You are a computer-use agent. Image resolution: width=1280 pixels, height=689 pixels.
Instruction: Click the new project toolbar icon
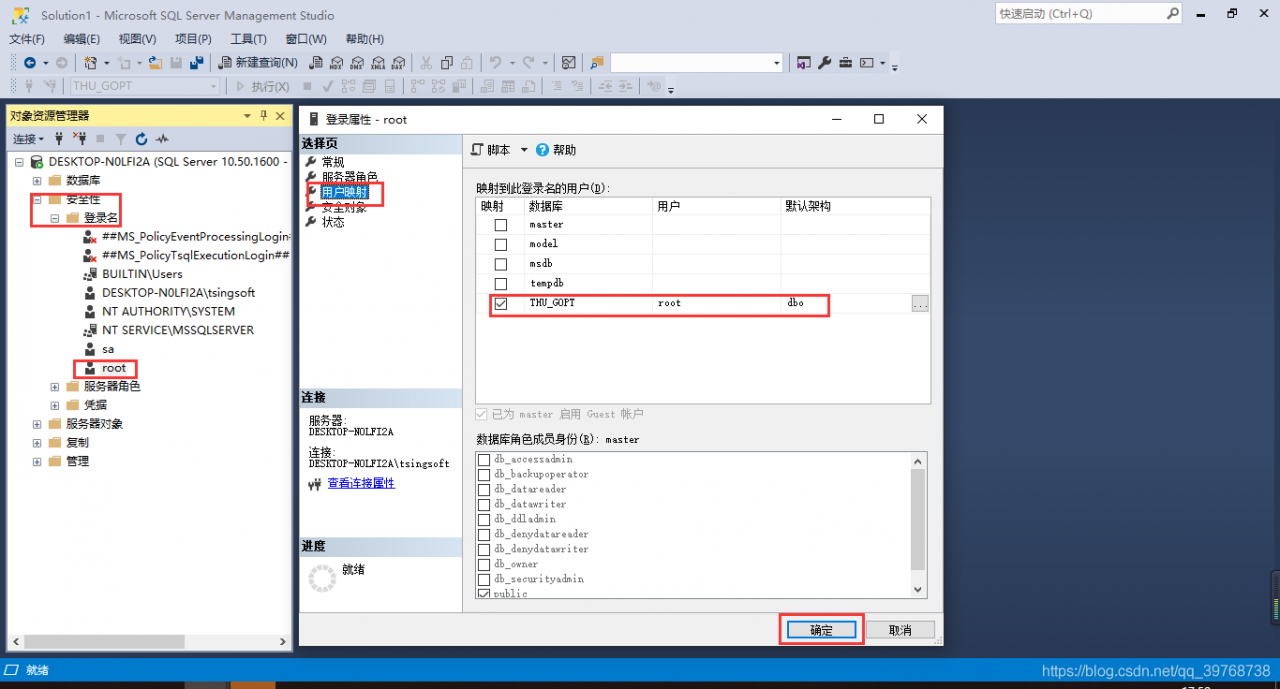click(x=90, y=62)
